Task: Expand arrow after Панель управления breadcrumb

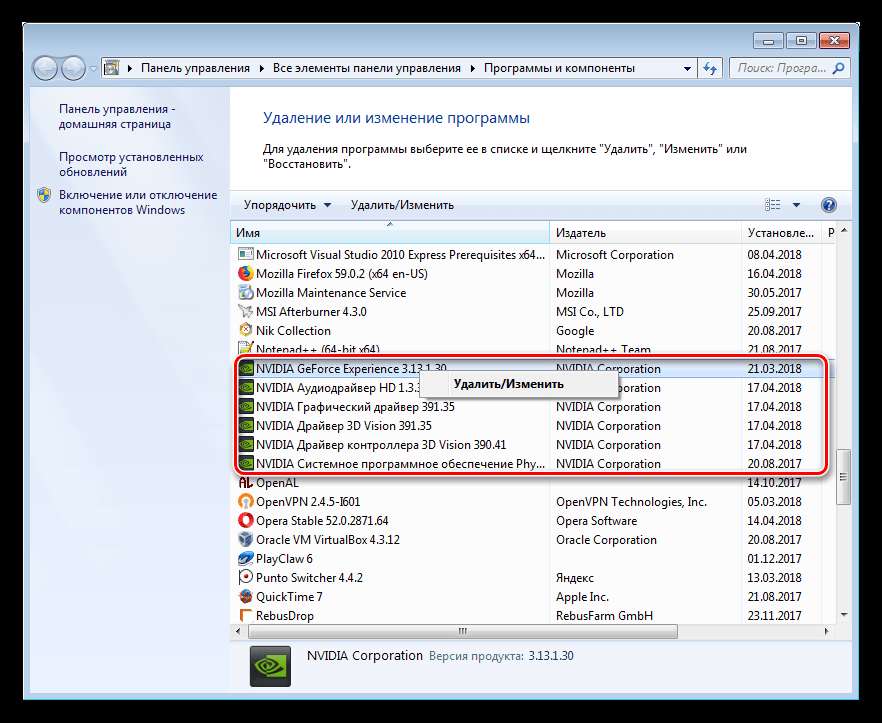Action: (x=262, y=69)
